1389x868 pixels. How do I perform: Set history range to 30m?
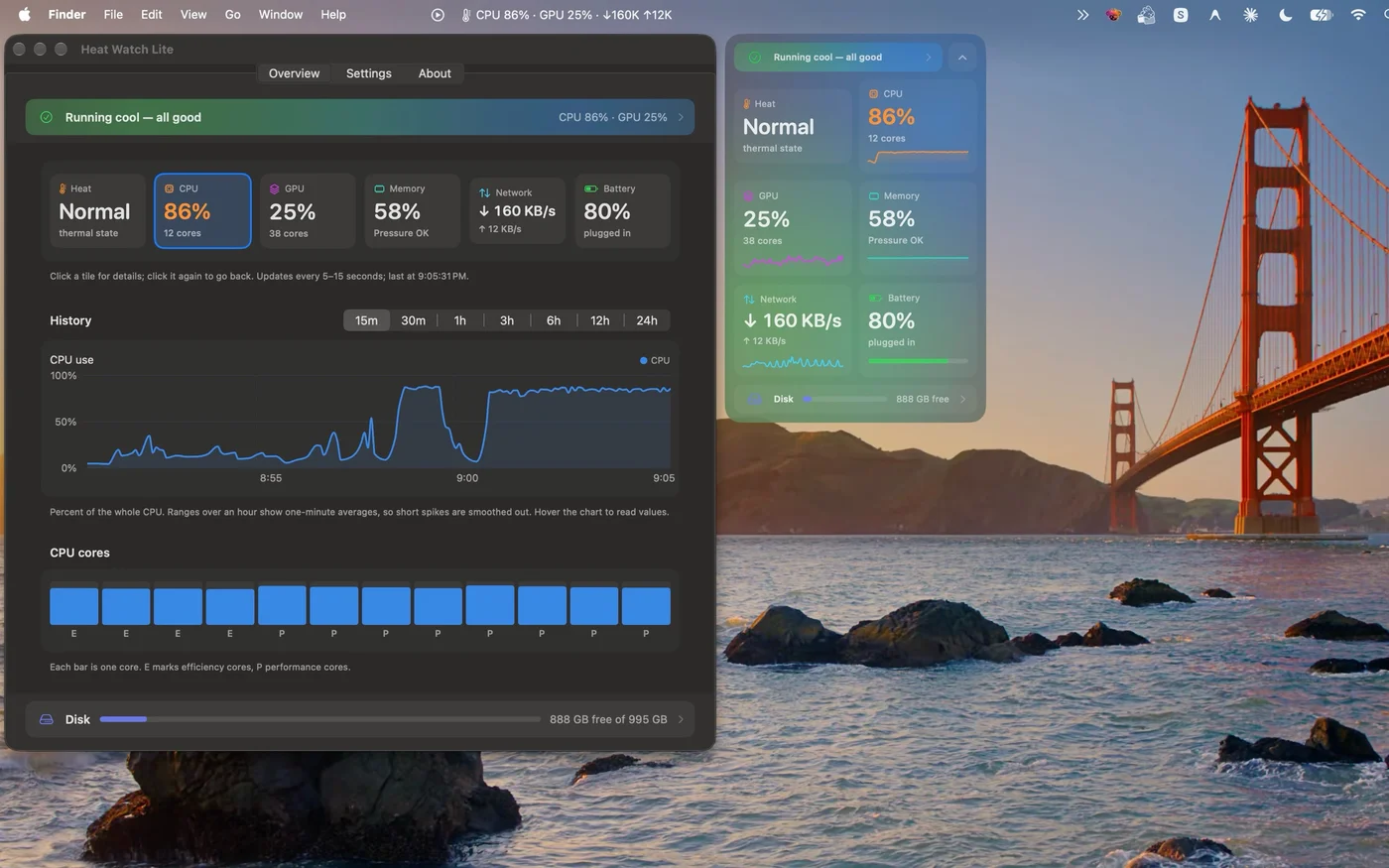(413, 320)
